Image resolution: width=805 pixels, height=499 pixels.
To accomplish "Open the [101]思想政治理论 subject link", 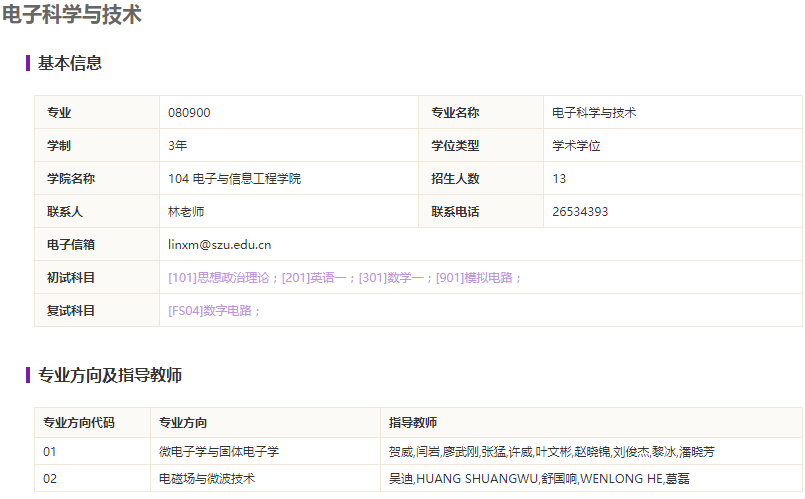I will [x=219, y=278].
